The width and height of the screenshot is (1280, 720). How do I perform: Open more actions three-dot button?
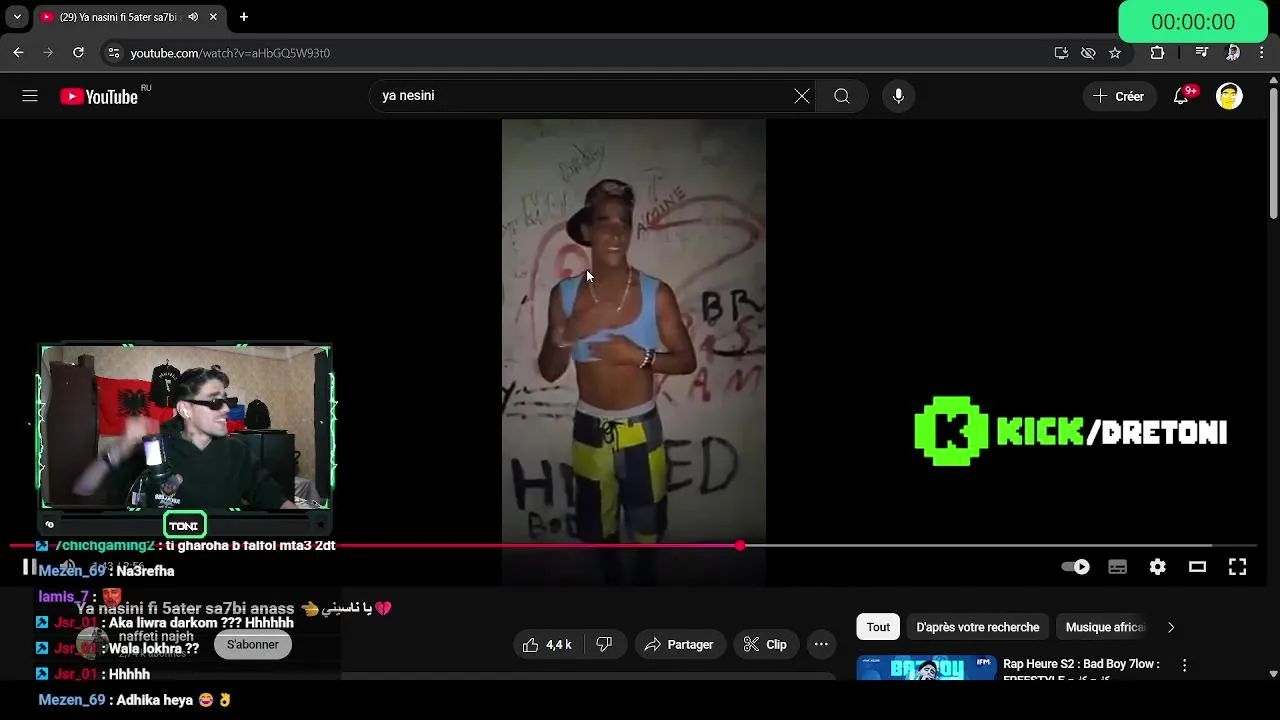[821, 645]
